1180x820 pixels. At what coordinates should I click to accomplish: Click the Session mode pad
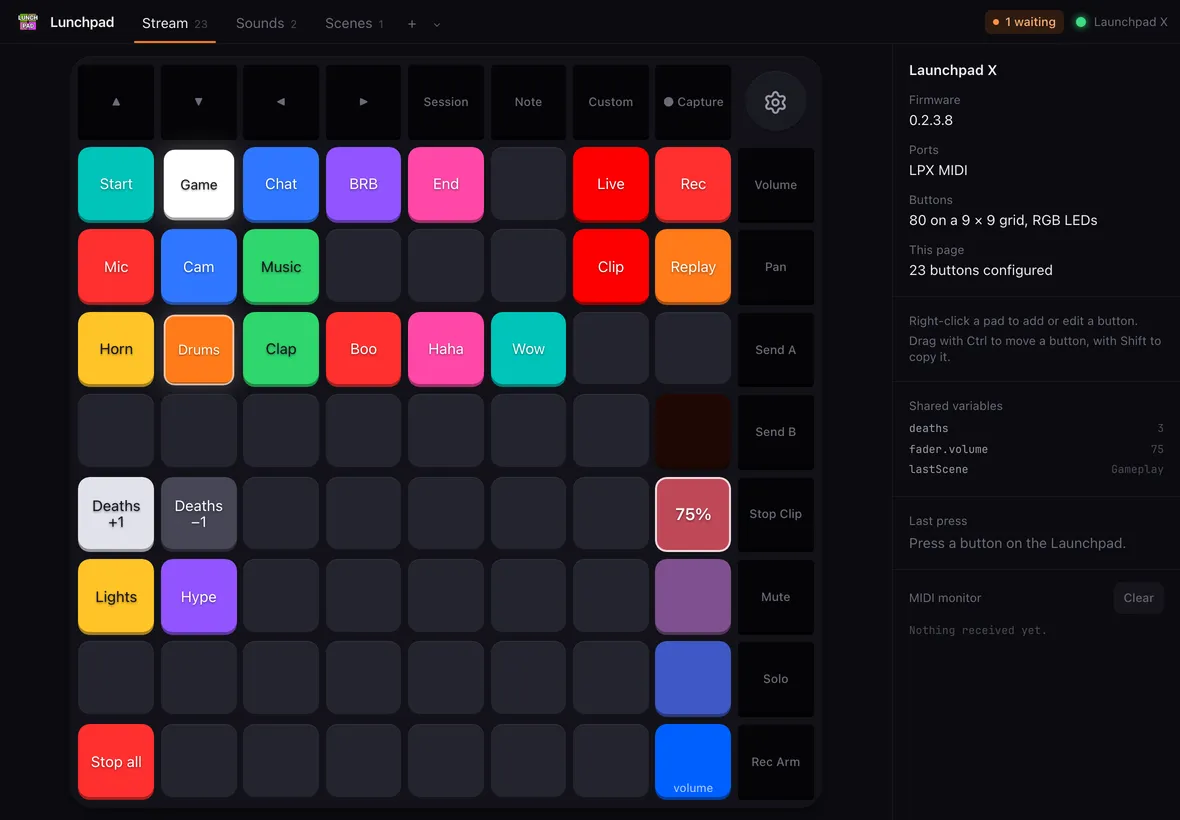tap(446, 102)
